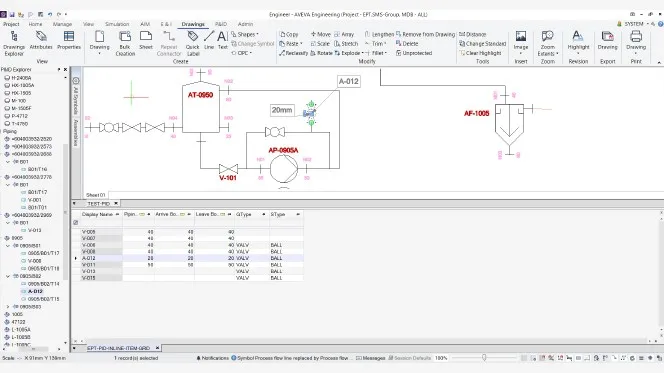Click the Scale command

pos(320,44)
